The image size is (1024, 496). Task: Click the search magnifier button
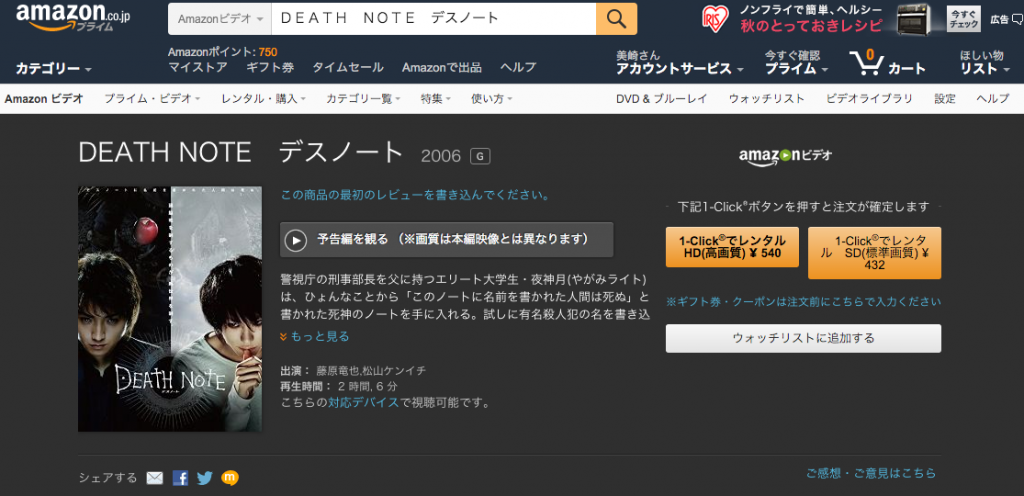click(x=616, y=19)
